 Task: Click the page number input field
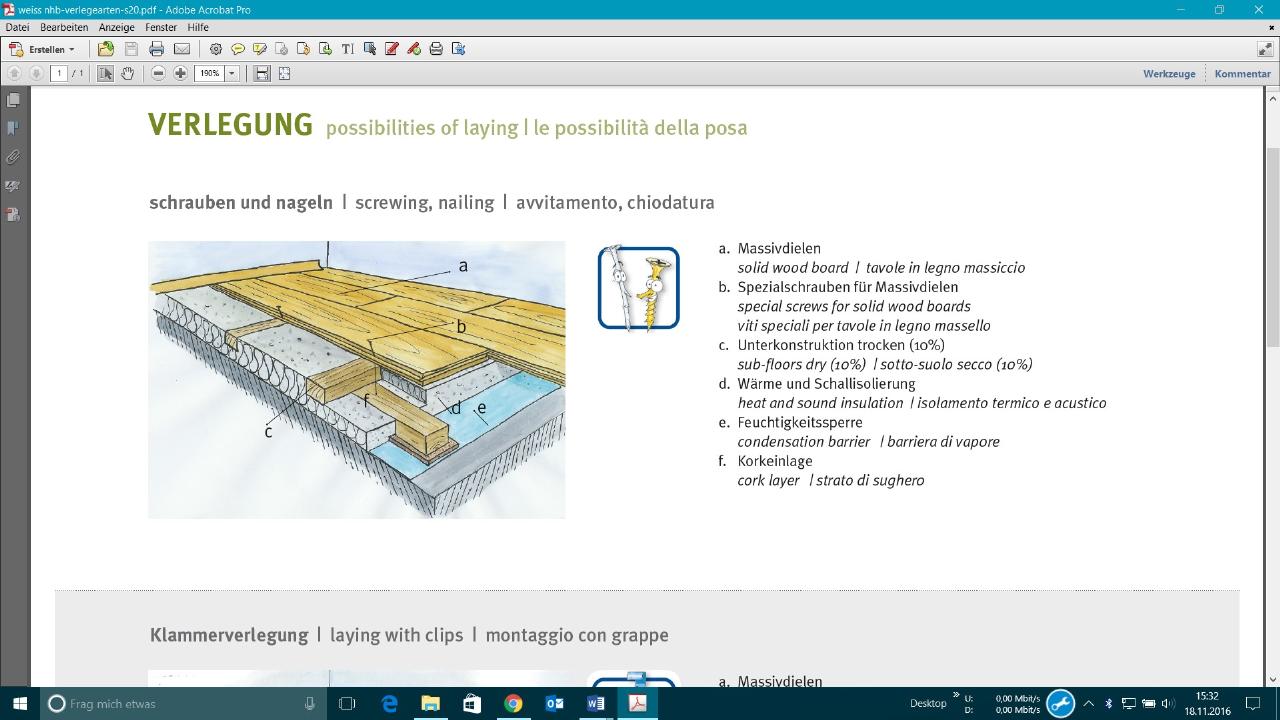pyautogui.click(x=59, y=73)
